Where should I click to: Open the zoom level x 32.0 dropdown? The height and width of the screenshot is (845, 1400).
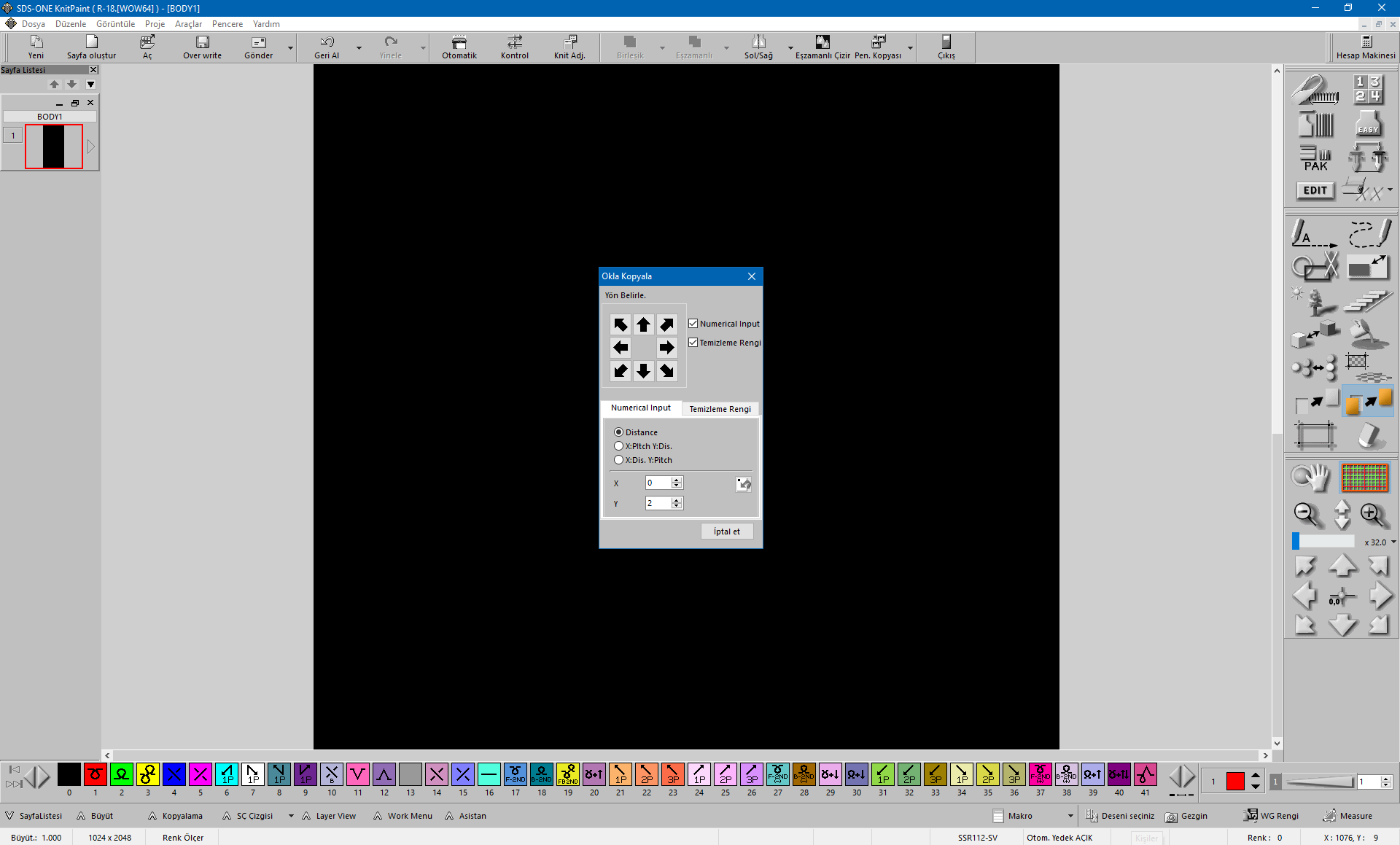point(1393,542)
